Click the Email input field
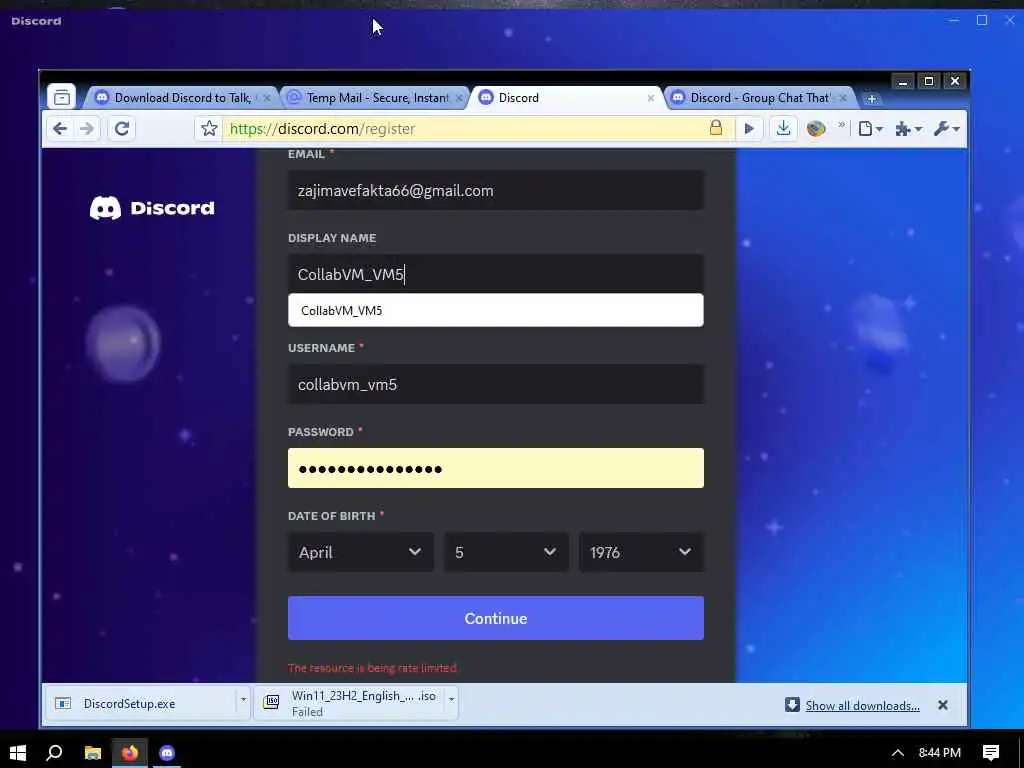The width and height of the screenshot is (1024, 768). click(496, 191)
